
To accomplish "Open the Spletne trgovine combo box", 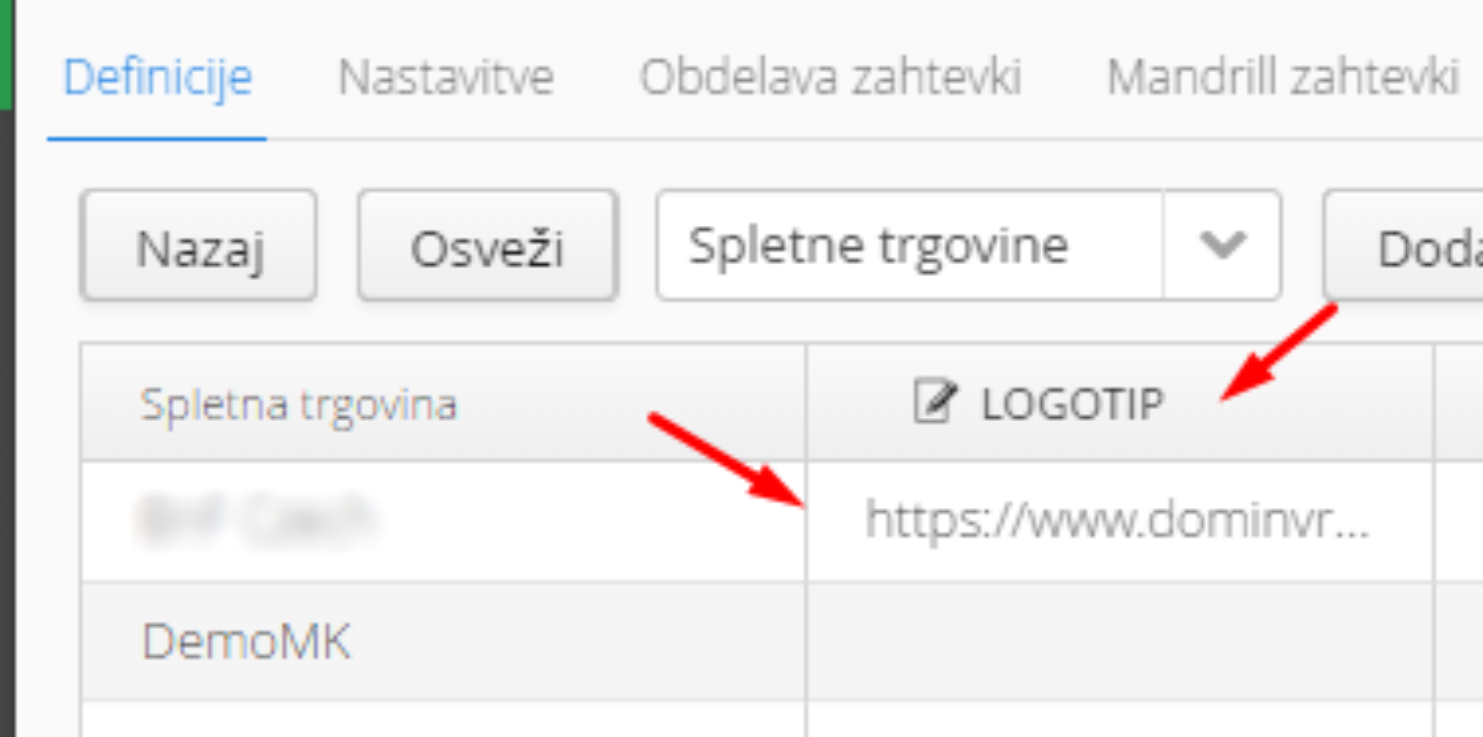I will coord(968,245).
